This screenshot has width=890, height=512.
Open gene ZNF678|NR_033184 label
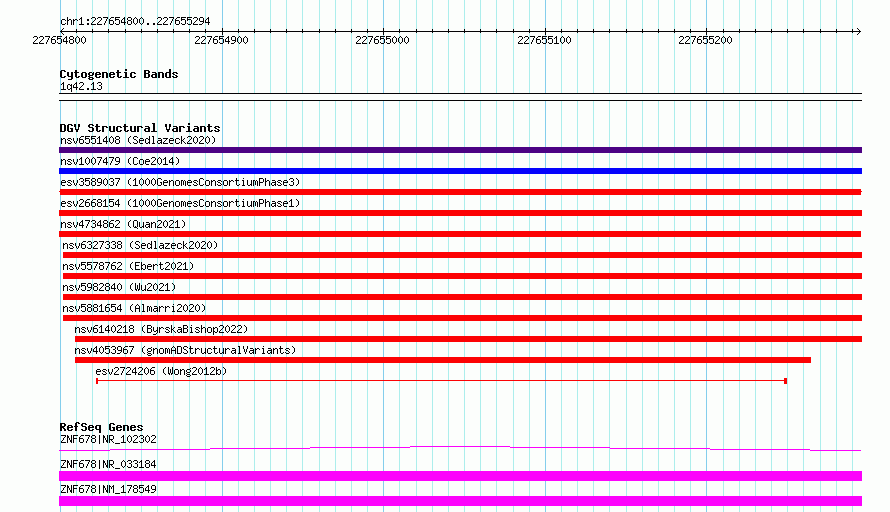coord(108,464)
